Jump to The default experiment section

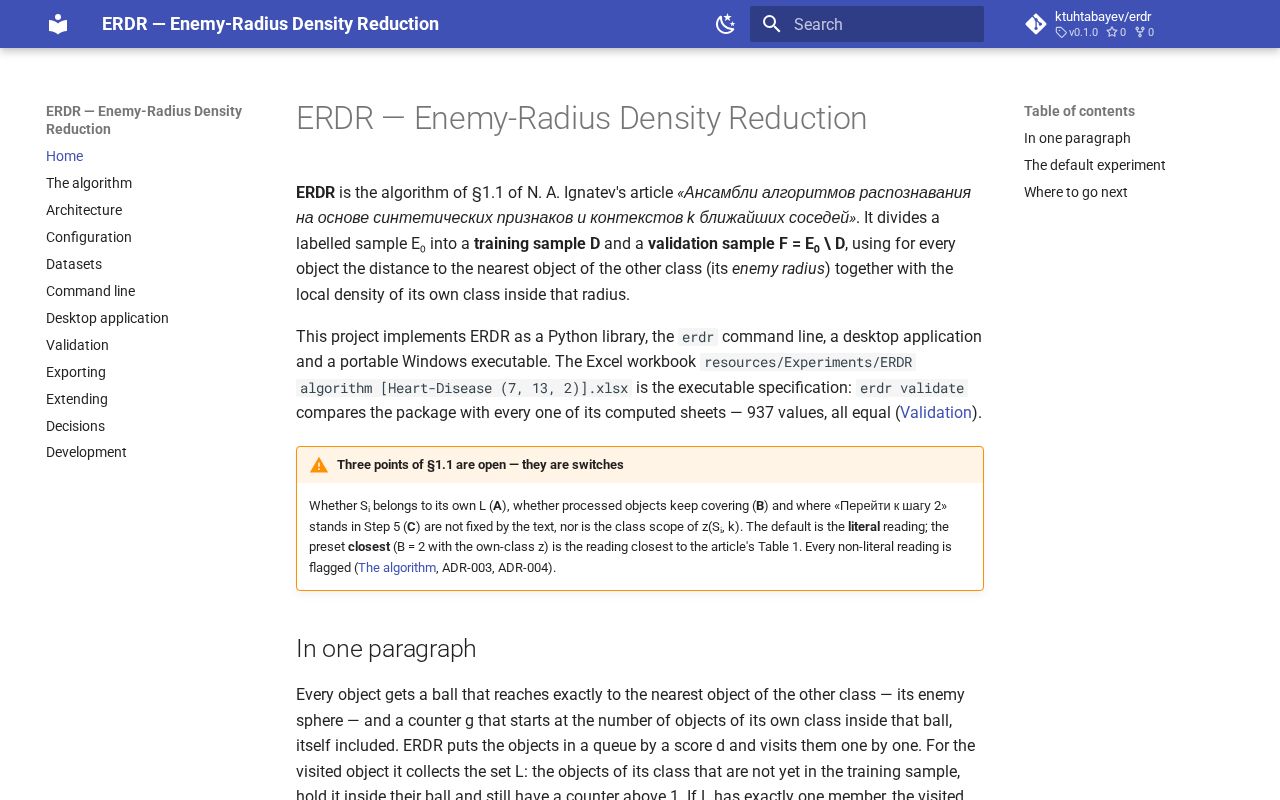[x=1095, y=165]
